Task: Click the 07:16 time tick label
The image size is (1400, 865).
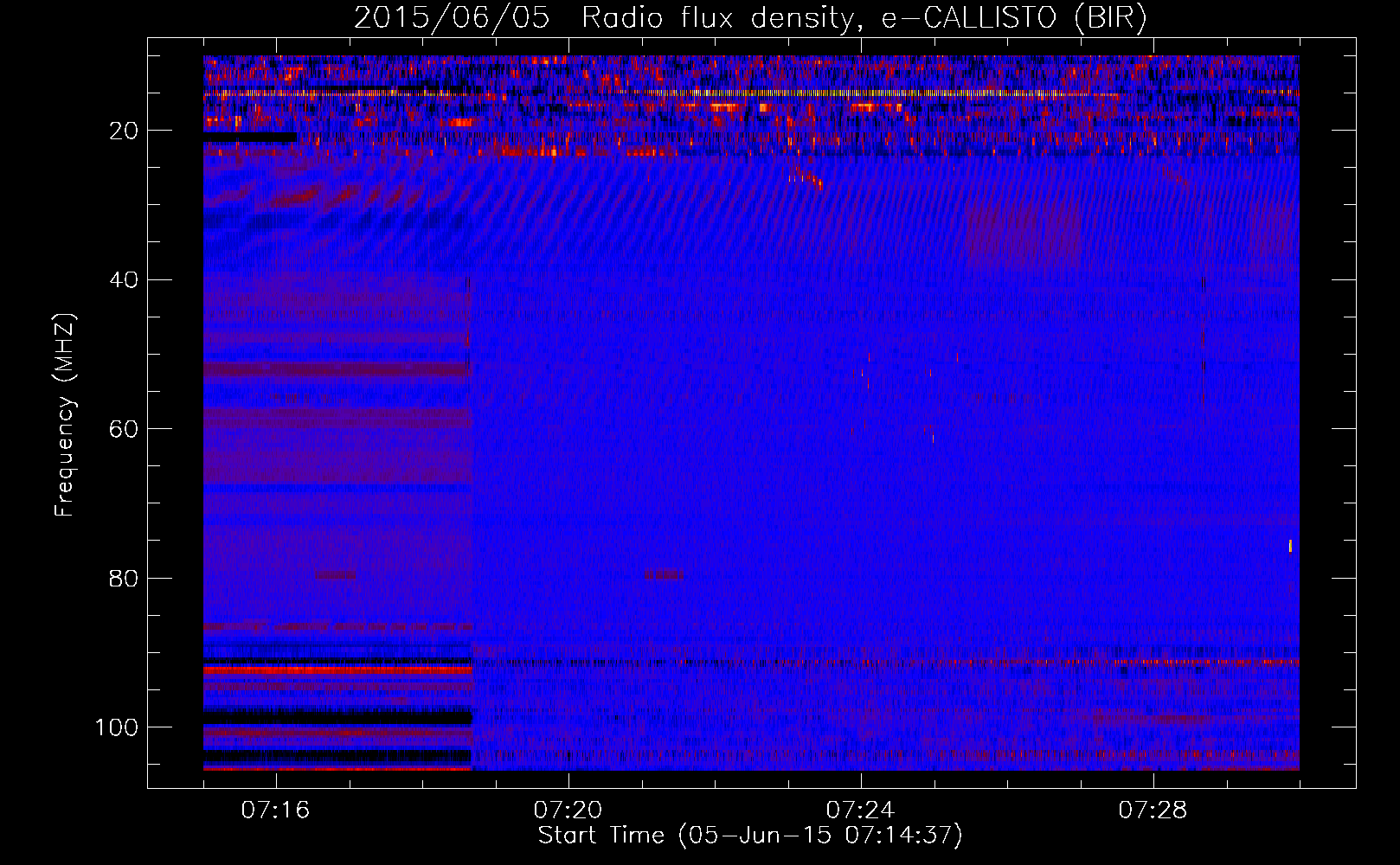Action: click(x=276, y=811)
